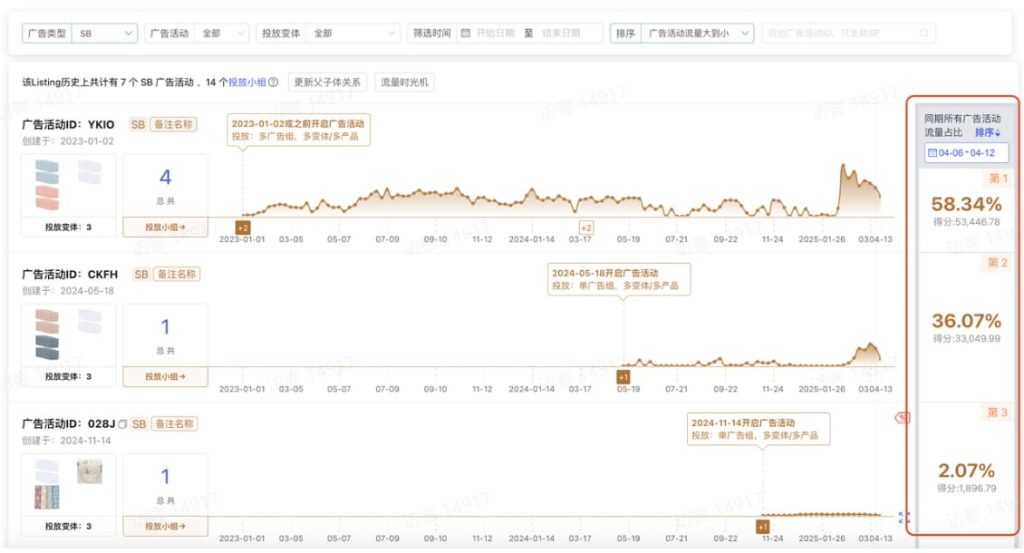The image size is (1024, 553).
Task: Click the percent tag icon beside third chart
Action: click(902, 418)
